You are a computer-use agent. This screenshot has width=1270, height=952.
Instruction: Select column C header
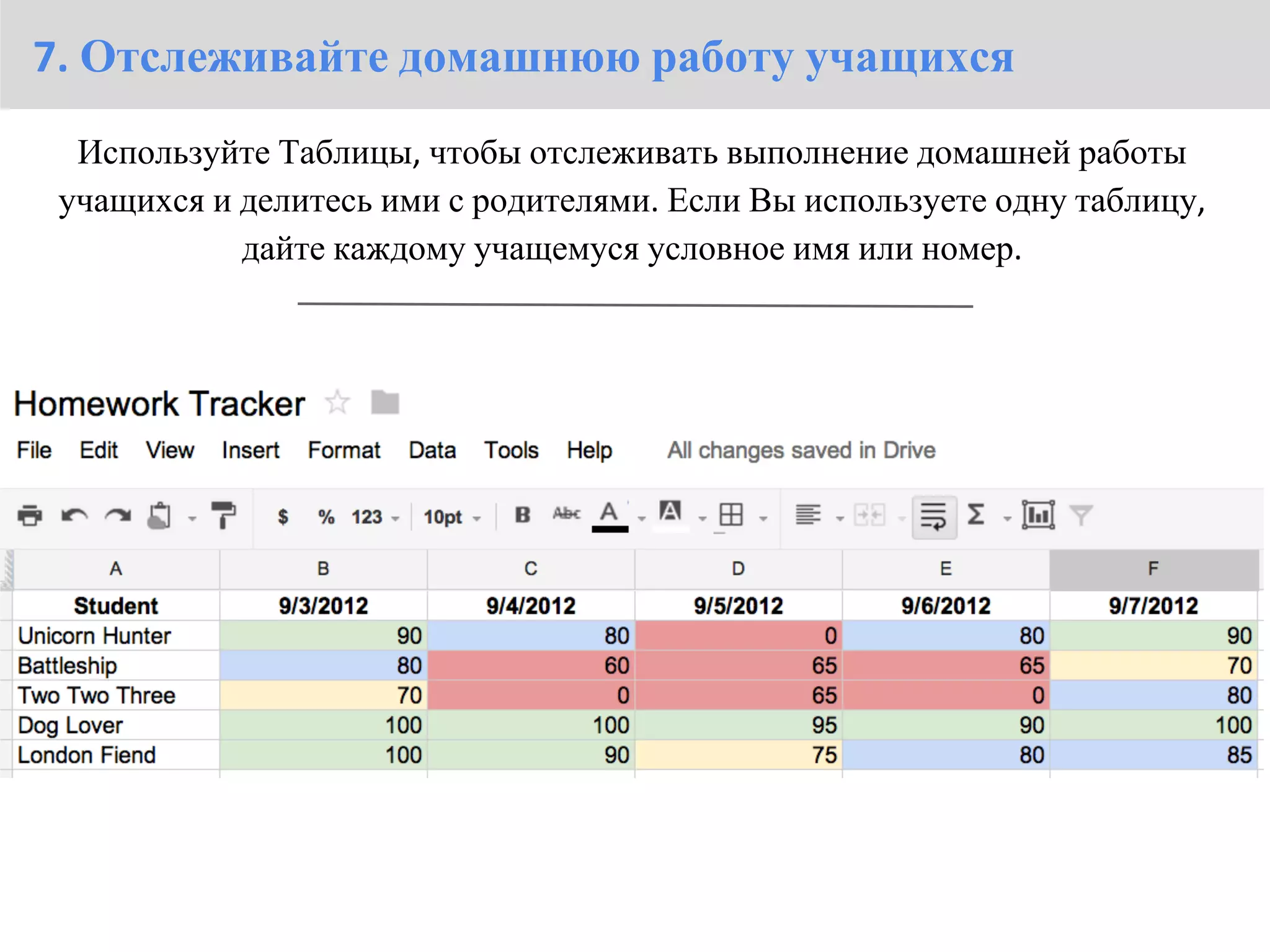(x=531, y=569)
